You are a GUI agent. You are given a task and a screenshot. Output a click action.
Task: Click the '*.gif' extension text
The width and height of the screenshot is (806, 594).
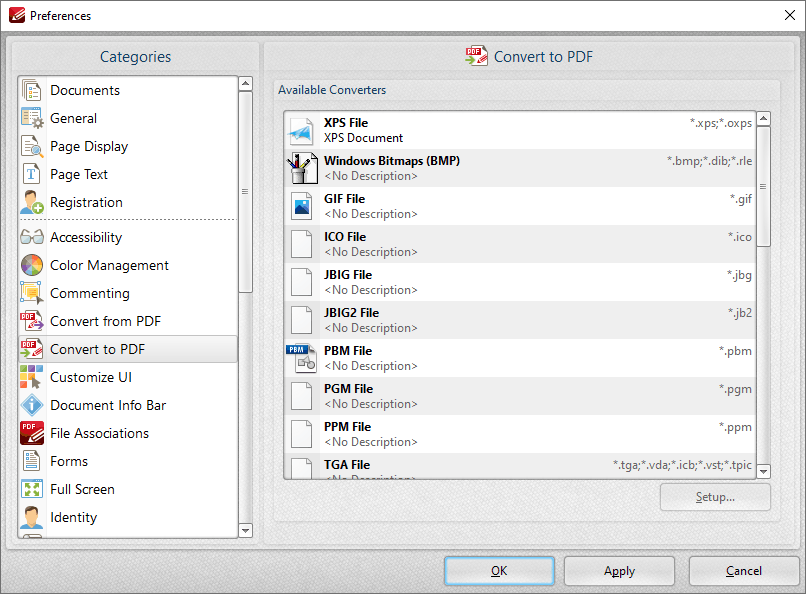click(741, 199)
